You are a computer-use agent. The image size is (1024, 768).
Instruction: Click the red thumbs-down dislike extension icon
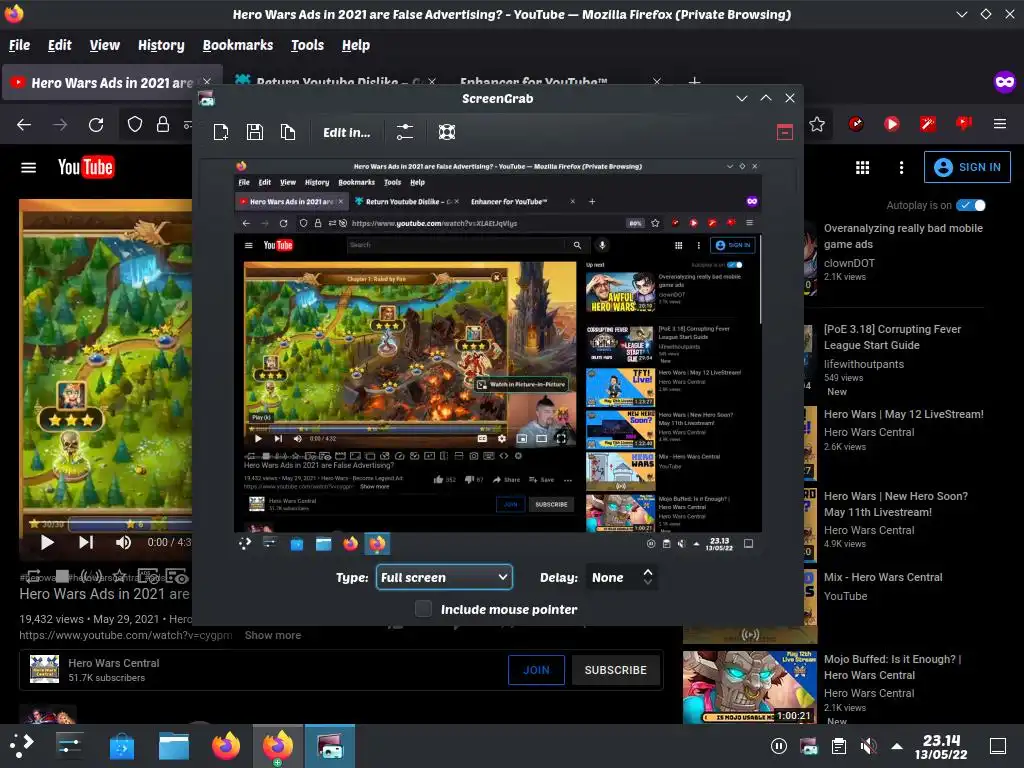pos(964,123)
